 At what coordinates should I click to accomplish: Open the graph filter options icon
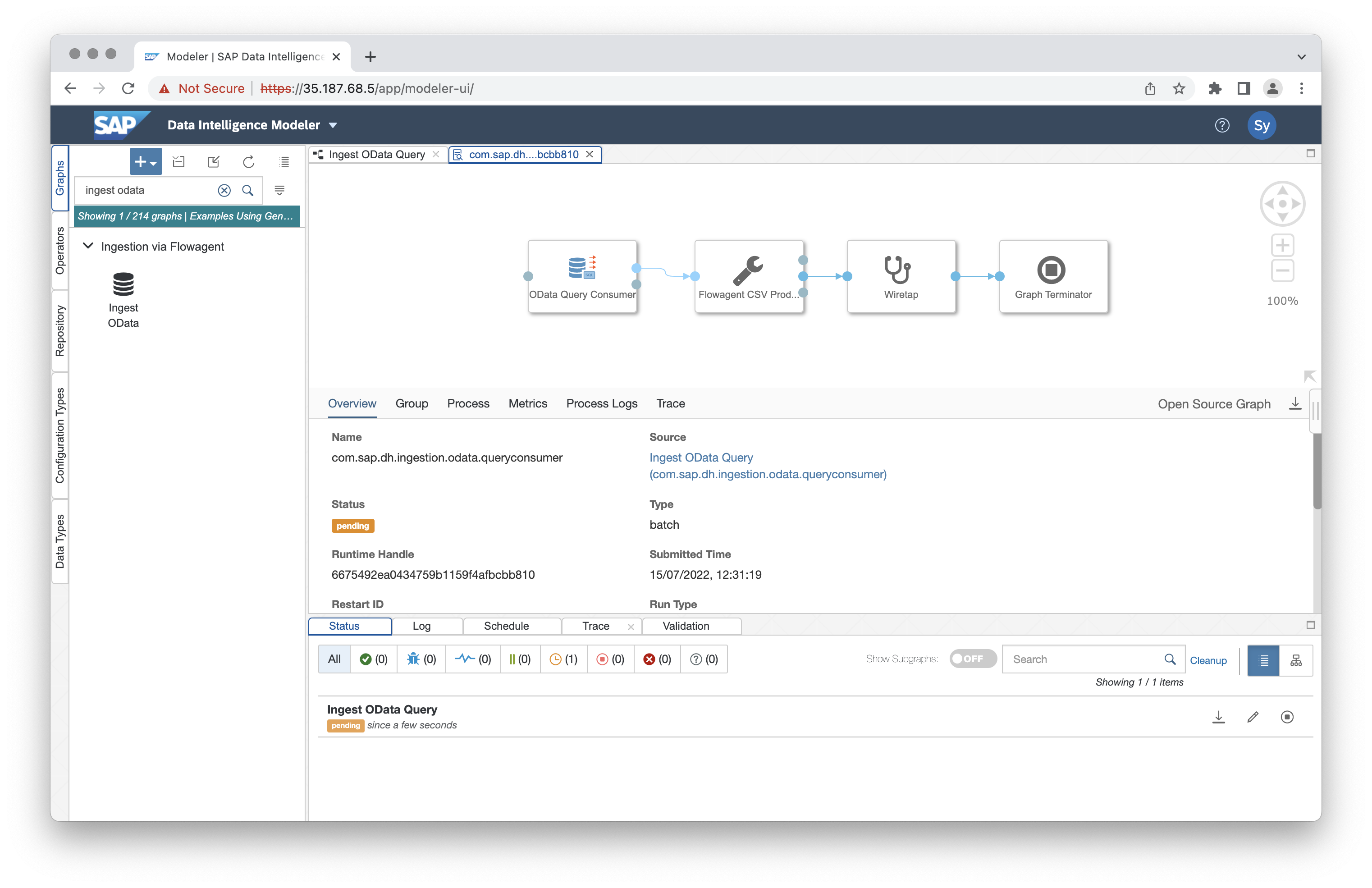(x=279, y=190)
